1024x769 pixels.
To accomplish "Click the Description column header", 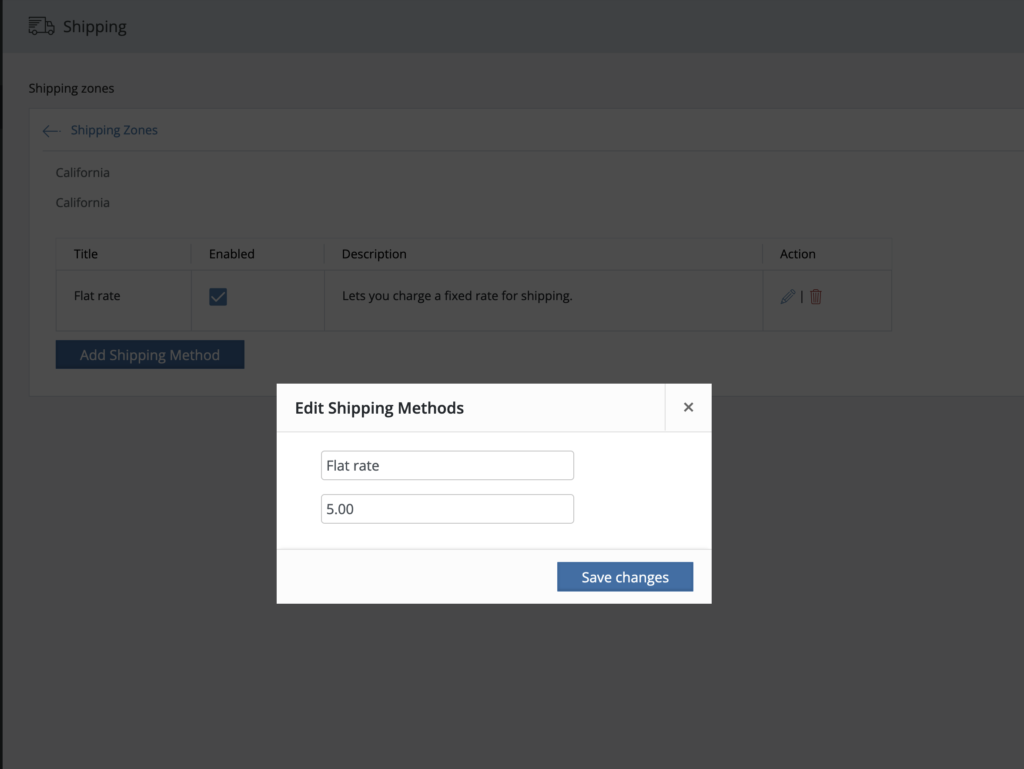I will [374, 254].
